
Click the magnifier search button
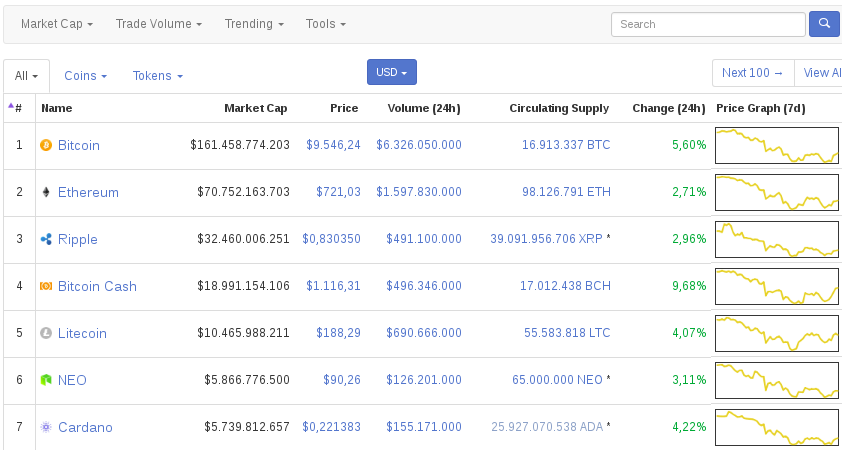tap(824, 24)
